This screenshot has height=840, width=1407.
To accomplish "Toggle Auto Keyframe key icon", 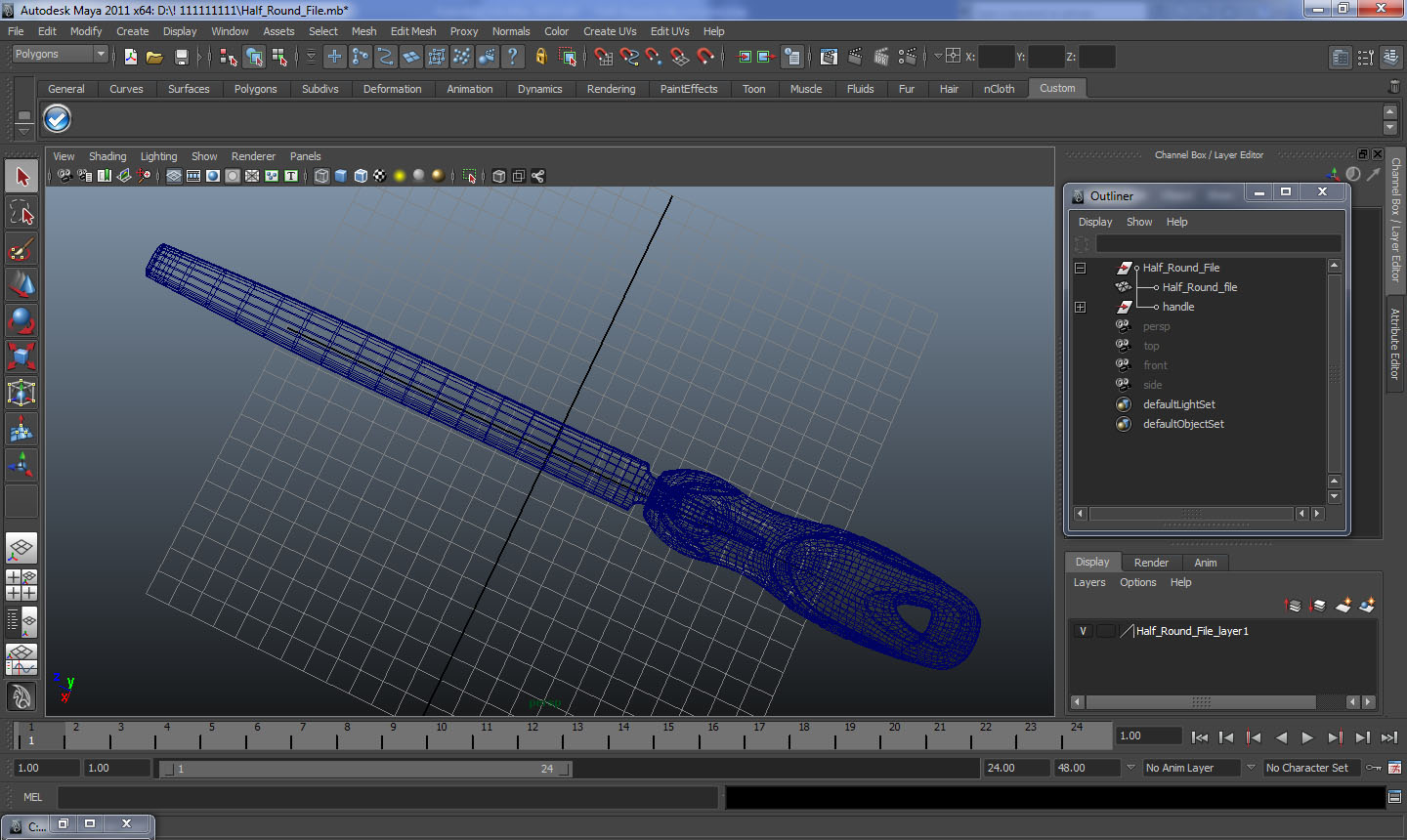I will [1375, 768].
